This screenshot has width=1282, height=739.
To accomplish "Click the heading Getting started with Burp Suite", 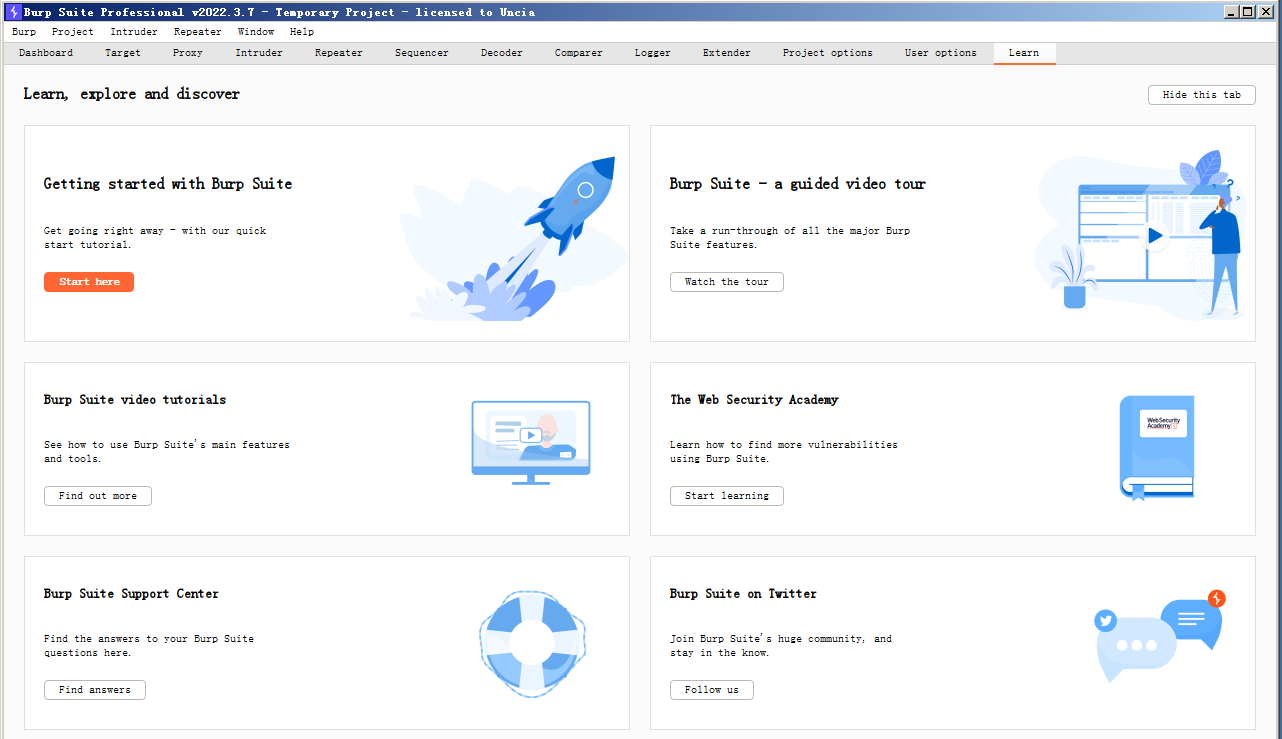I will pyautogui.click(x=168, y=184).
